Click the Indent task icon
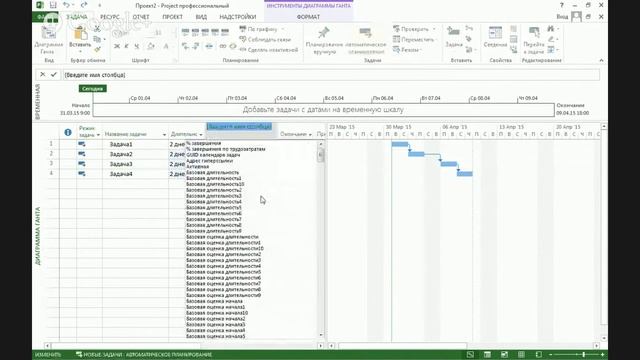The image size is (640, 360). point(196,46)
